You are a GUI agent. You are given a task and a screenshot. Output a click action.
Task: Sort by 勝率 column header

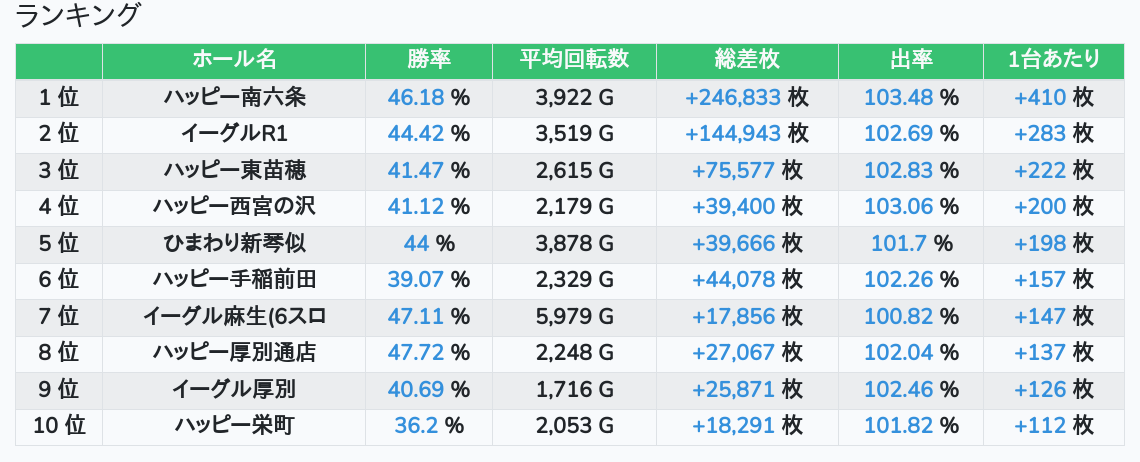(429, 60)
